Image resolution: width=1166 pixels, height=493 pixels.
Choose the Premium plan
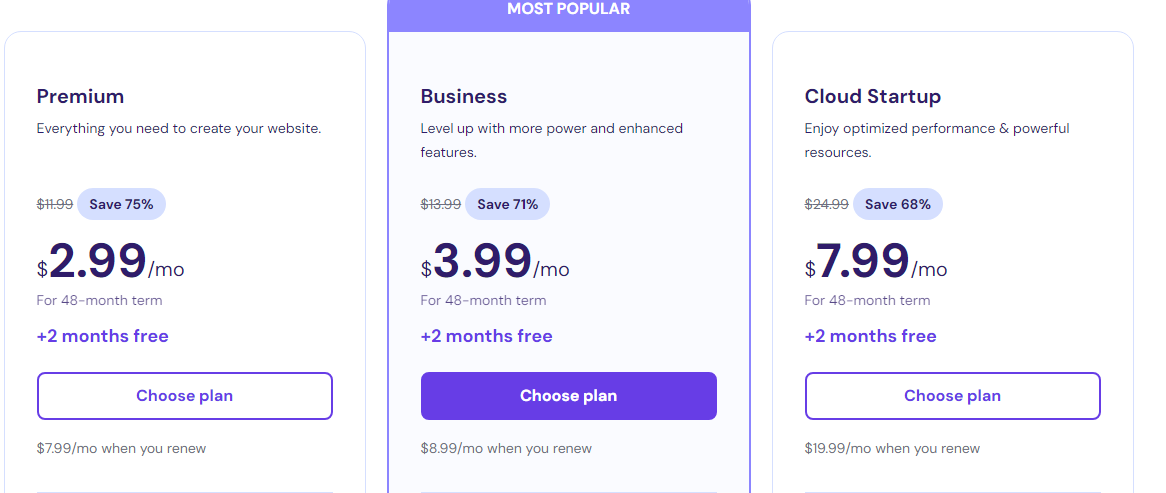(184, 396)
